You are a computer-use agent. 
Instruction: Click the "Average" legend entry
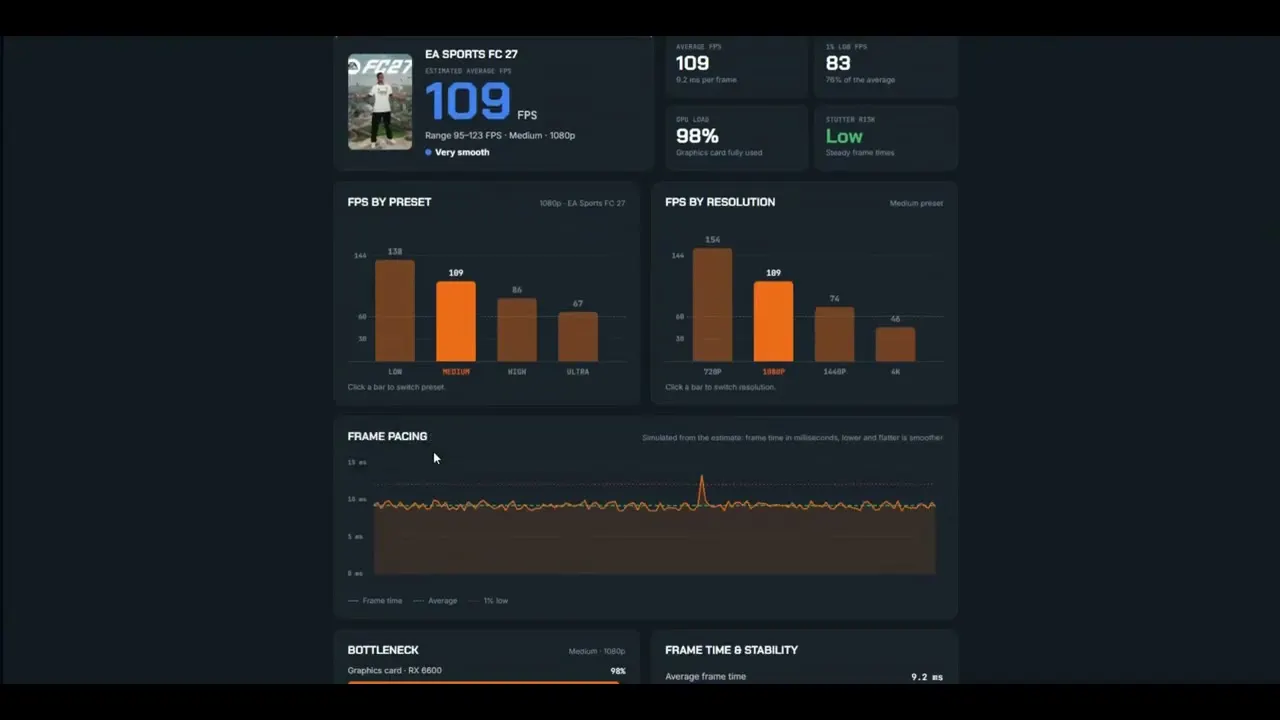pos(435,601)
